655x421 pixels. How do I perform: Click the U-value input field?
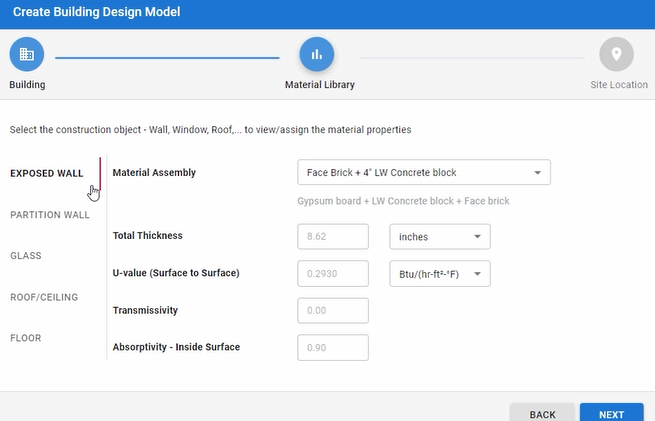coord(333,274)
